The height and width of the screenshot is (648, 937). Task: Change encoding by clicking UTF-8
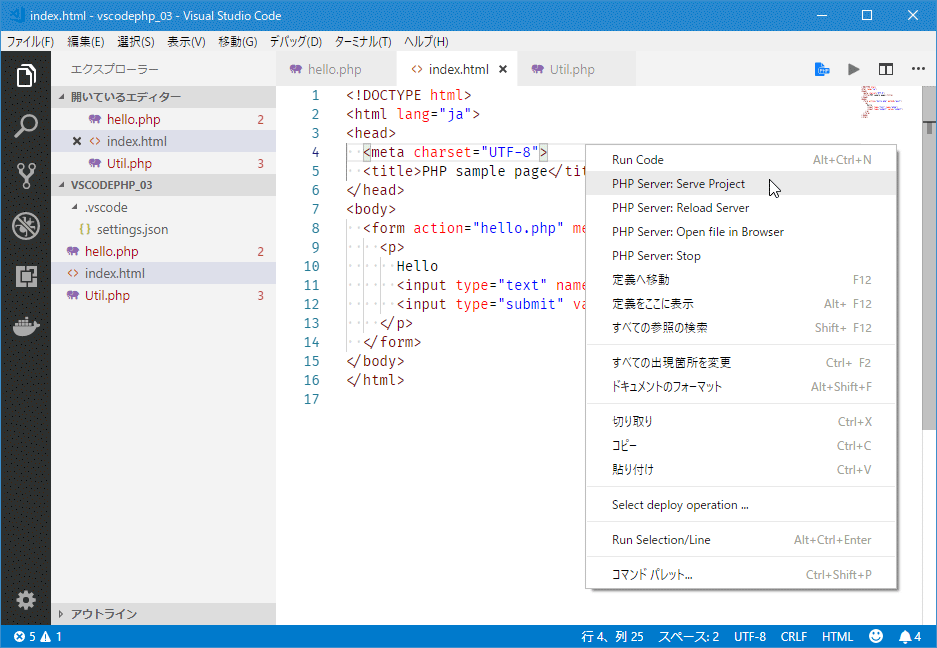[750, 636]
